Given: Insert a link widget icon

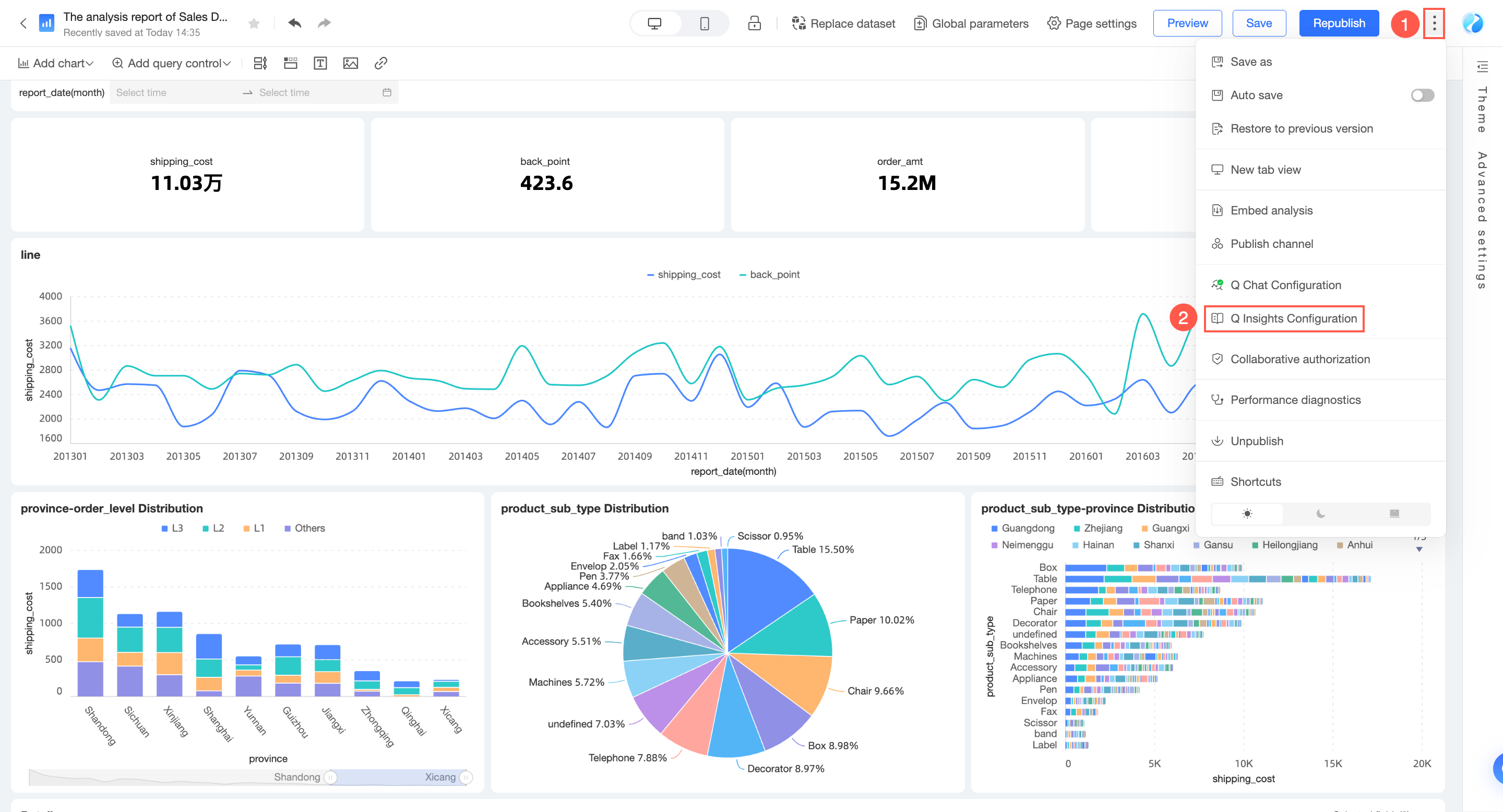Looking at the screenshot, I should click(380, 63).
